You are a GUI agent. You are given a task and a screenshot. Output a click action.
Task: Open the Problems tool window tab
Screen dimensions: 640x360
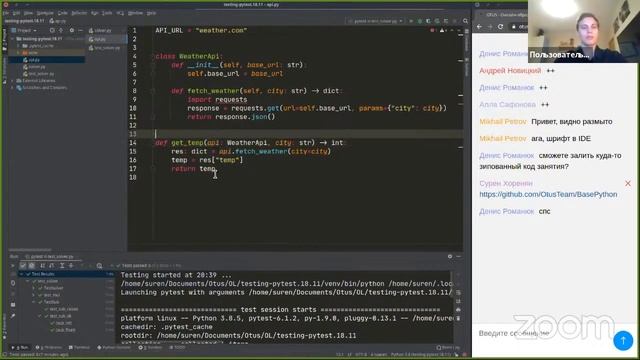(x=49, y=348)
